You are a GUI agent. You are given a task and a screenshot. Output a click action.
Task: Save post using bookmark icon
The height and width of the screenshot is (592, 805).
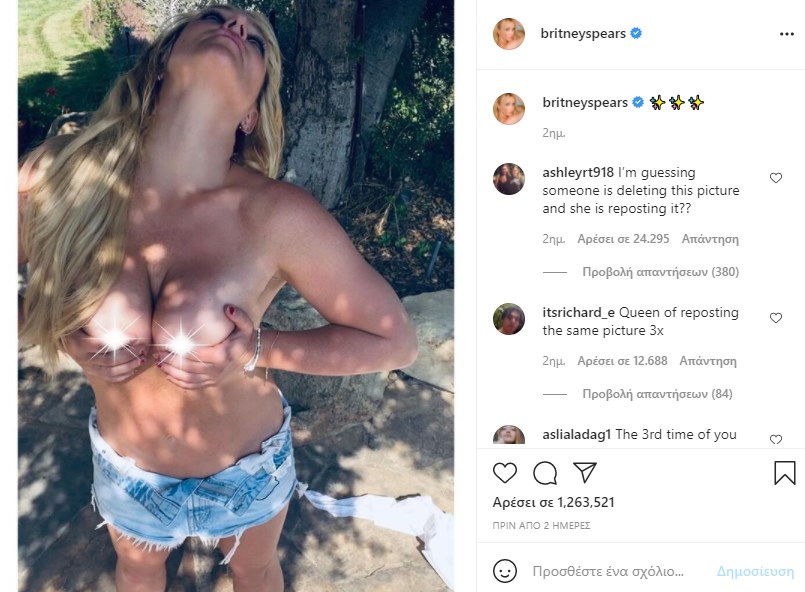pyautogui.click(x=784, y=472)
